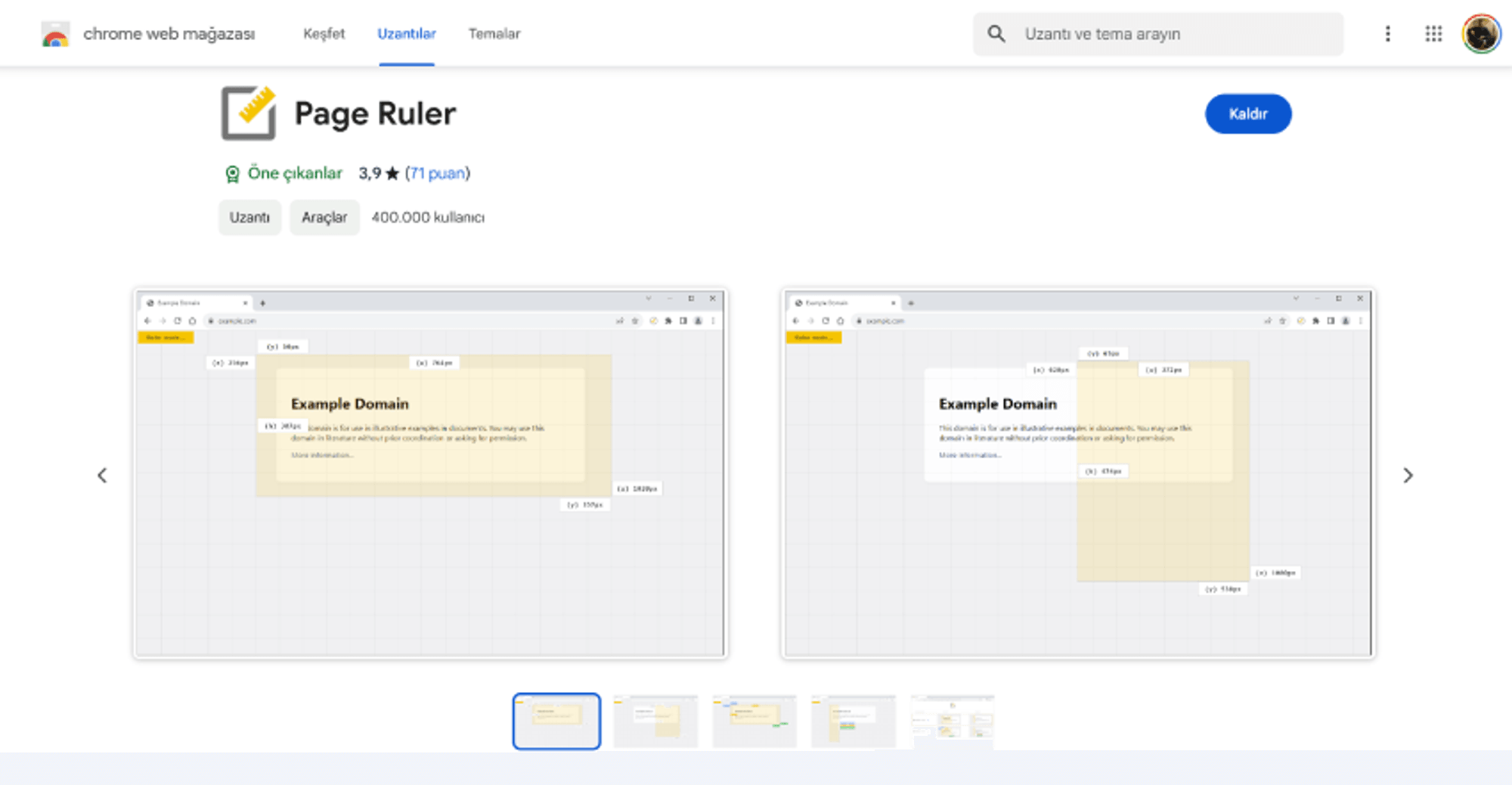Click the Page Ruler extension icon
1512x785 pixels.
(249, 113)
